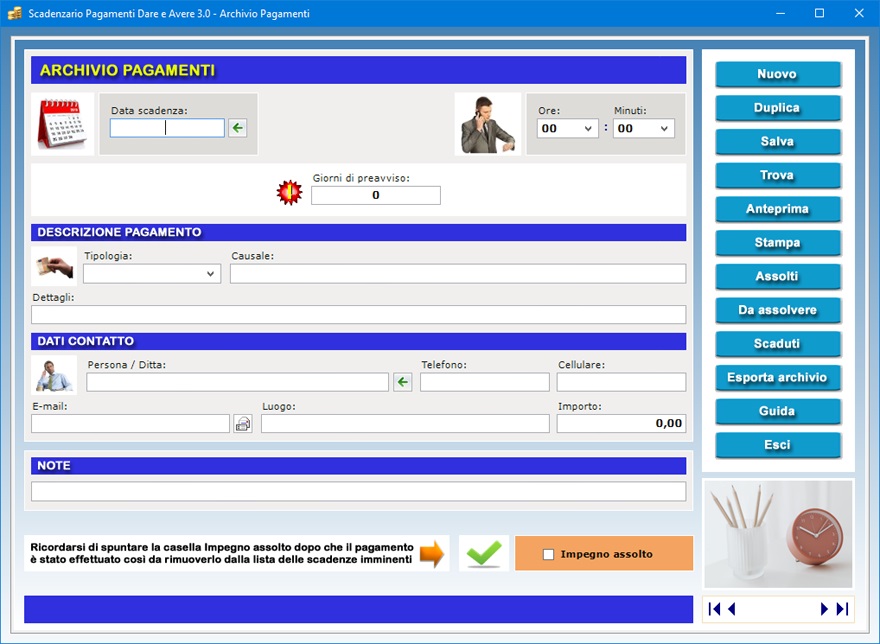This screenshot has height=644, width=880.
Task: Open Anteprima print preview
Action: tap(777, 209)
